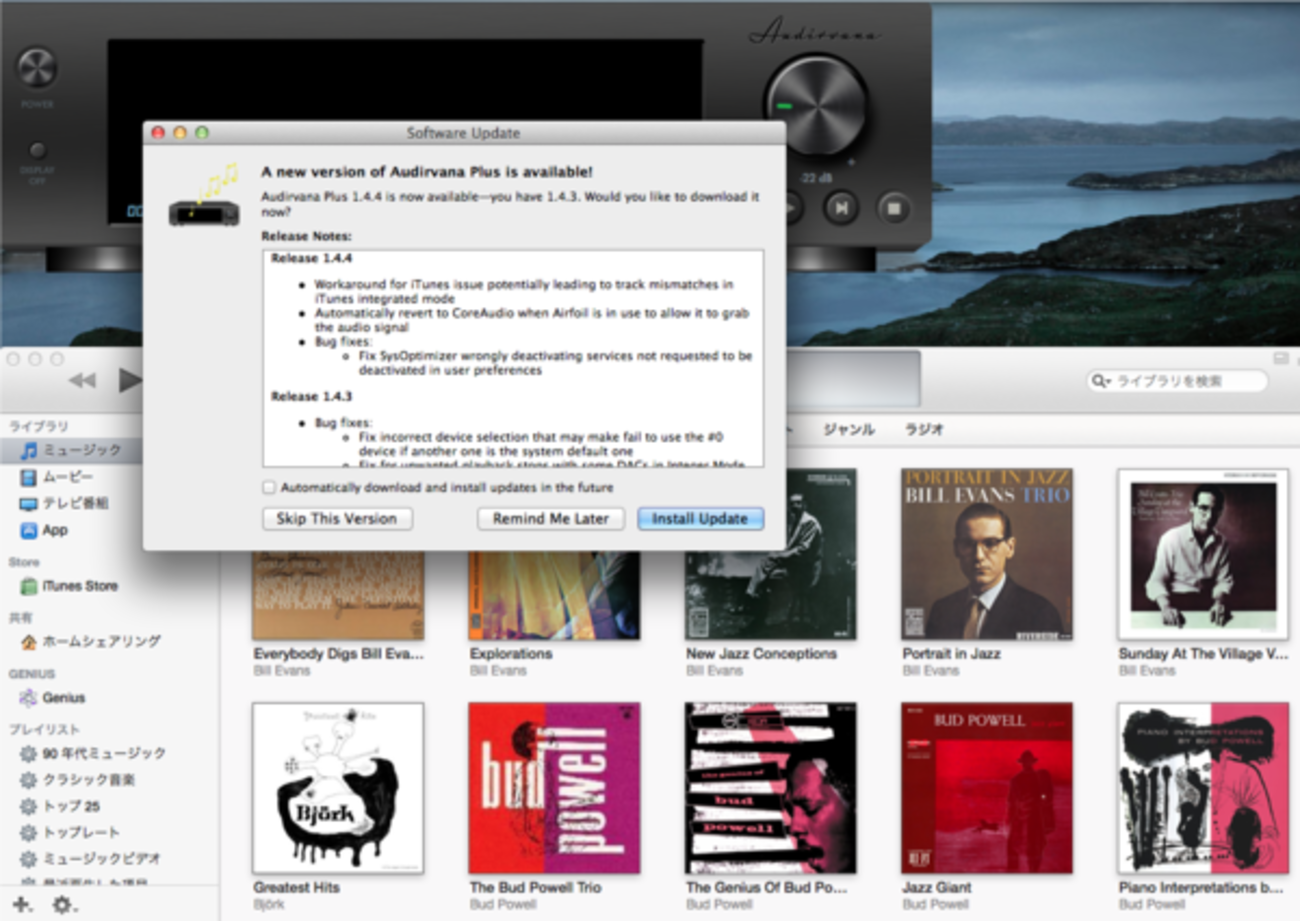Click the Skip This Version button
The height and width of the screenshot is (921, 1300).
(x=337, y=519)
